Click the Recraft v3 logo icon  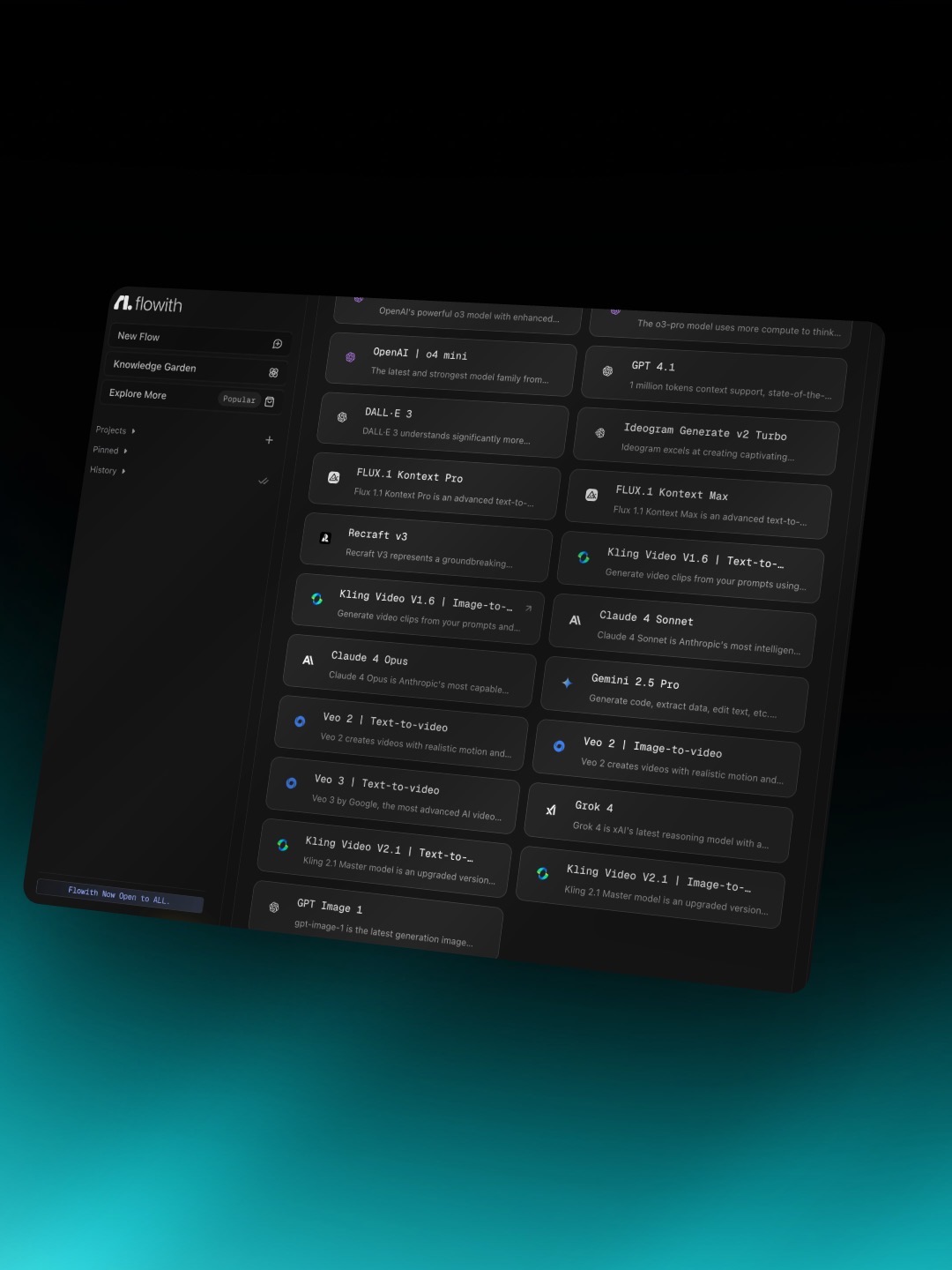[324, 538]
